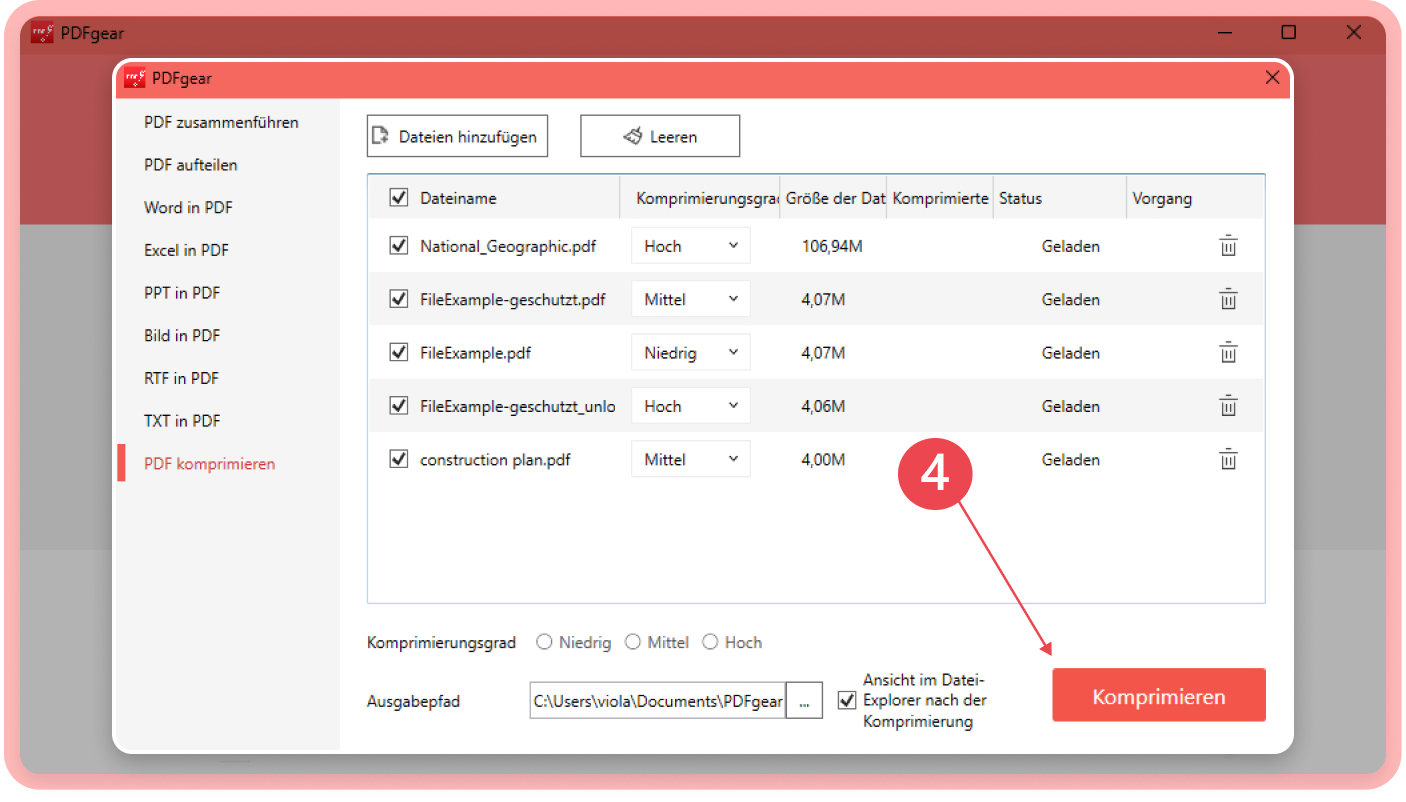
Task: Open compression dropdown for National_Geographic.pdf
Action: click(x=690, y=246)
